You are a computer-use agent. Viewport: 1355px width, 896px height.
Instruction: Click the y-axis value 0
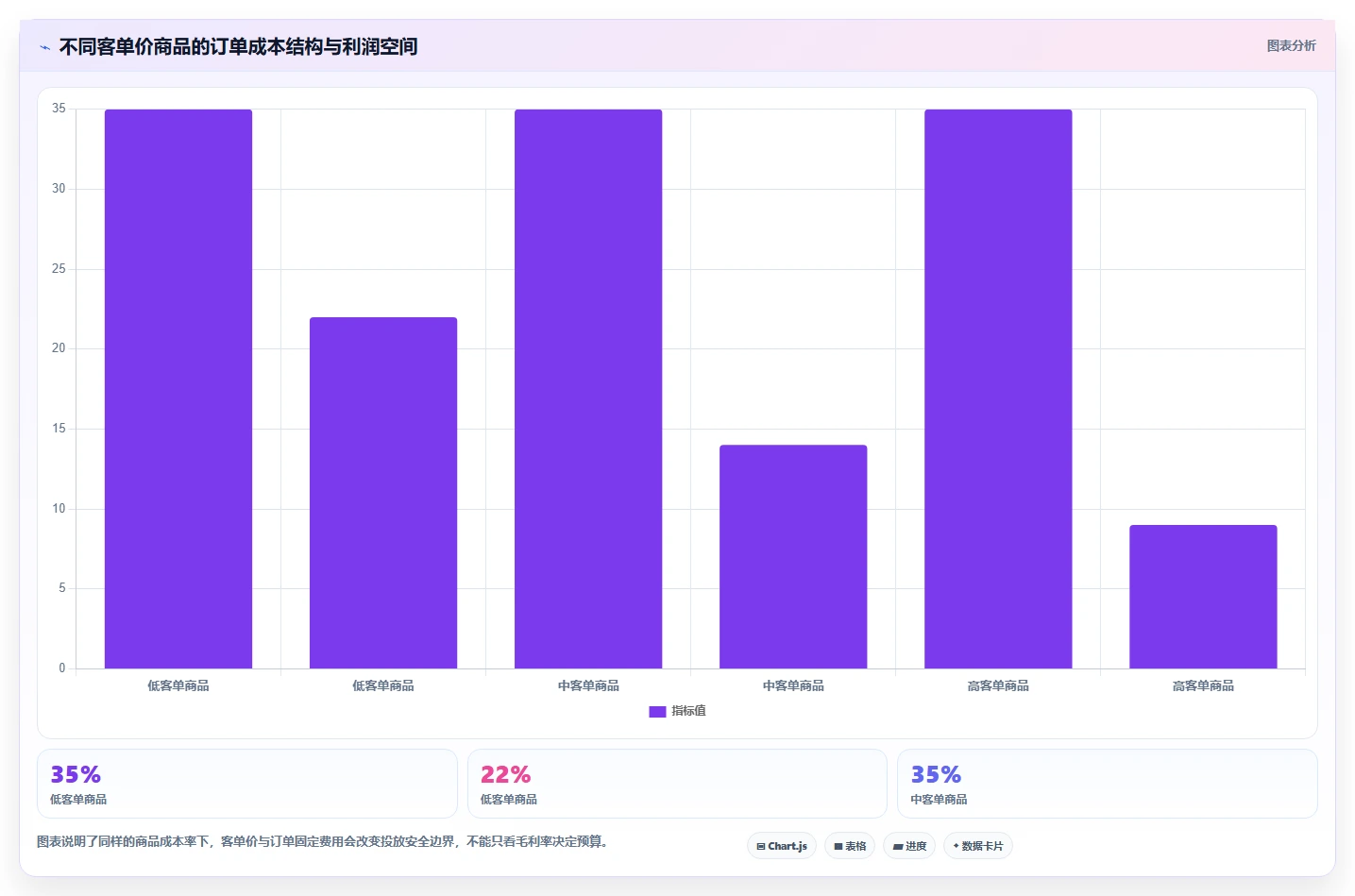click(62, 668)
